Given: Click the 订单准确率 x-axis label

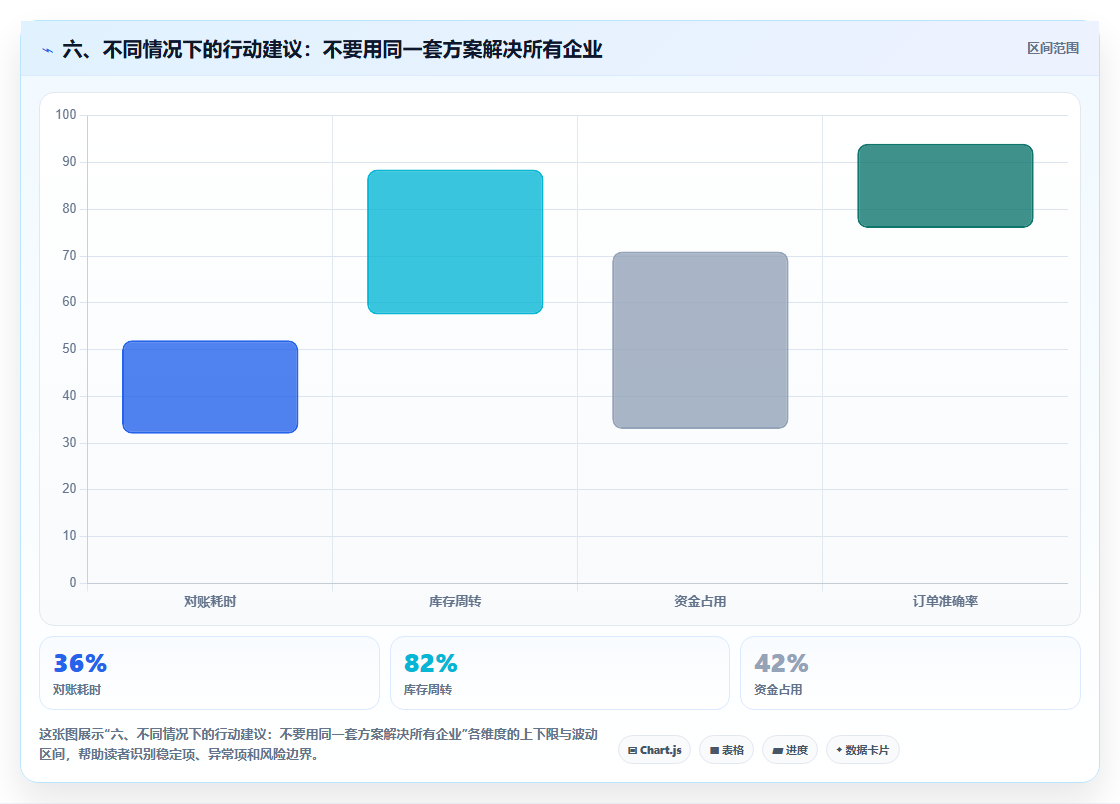Looking at the screenshot, I should click(945, 601).
